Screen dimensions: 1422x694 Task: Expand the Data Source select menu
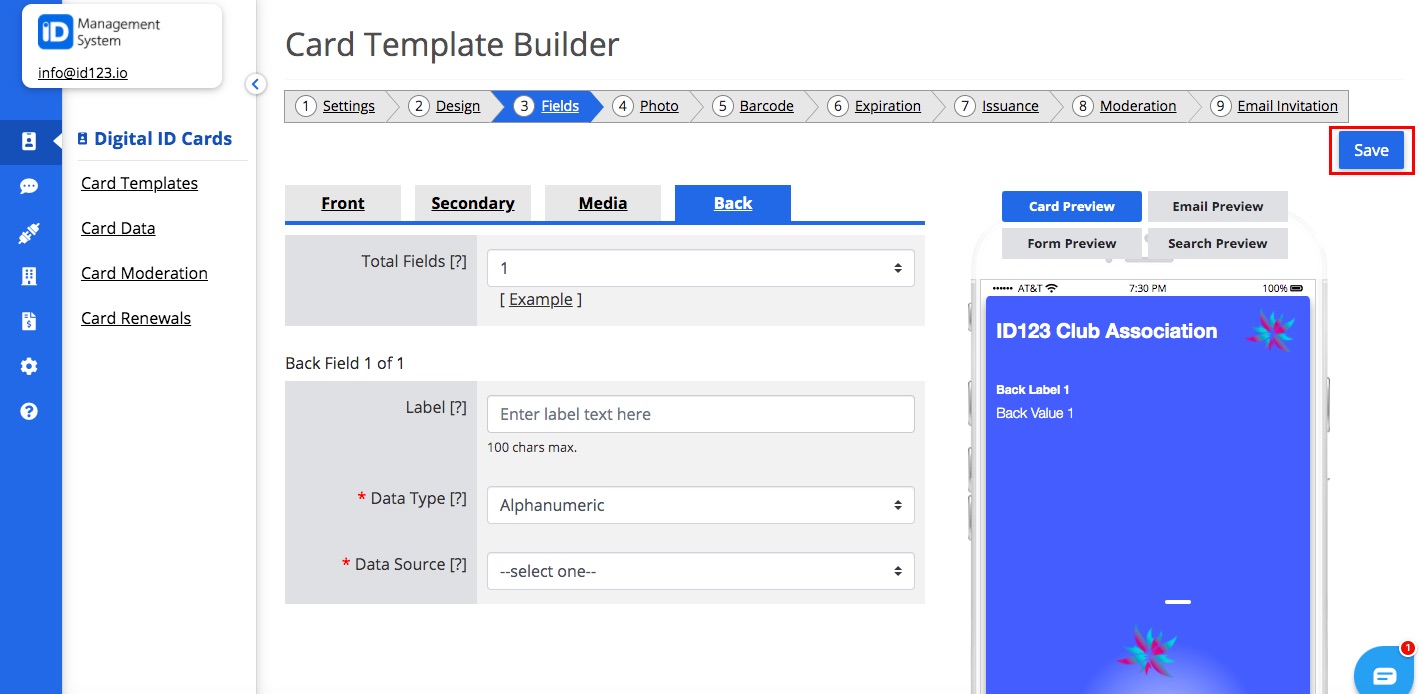pyautogui.click(x=700, y=571)
